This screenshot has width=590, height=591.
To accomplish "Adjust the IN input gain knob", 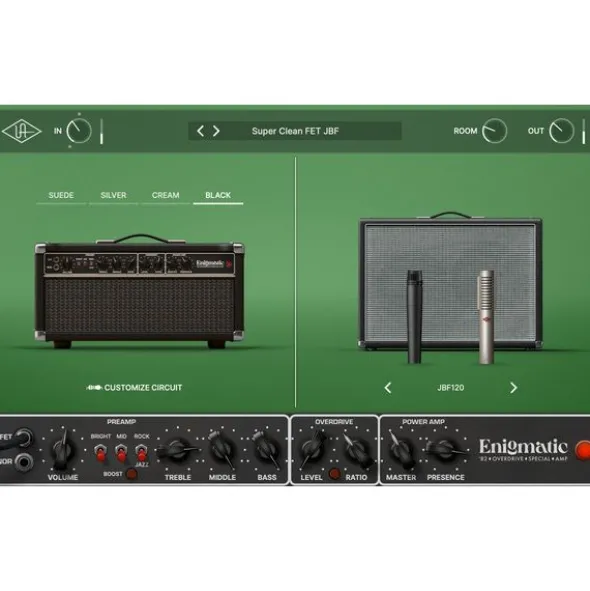I will click(79, 131).
